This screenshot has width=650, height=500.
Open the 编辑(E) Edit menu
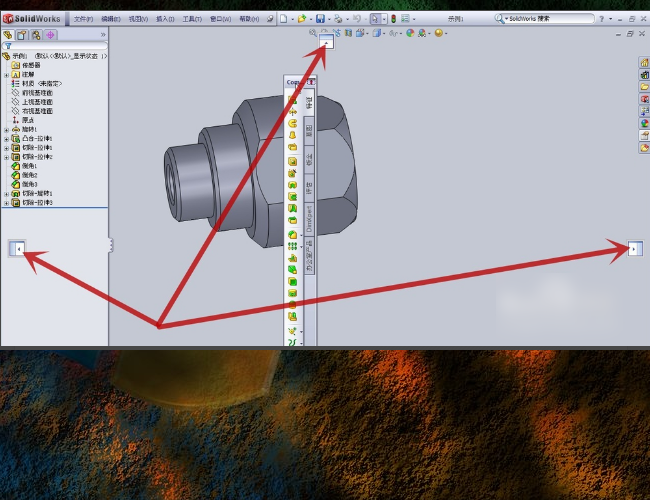[111, 19]
